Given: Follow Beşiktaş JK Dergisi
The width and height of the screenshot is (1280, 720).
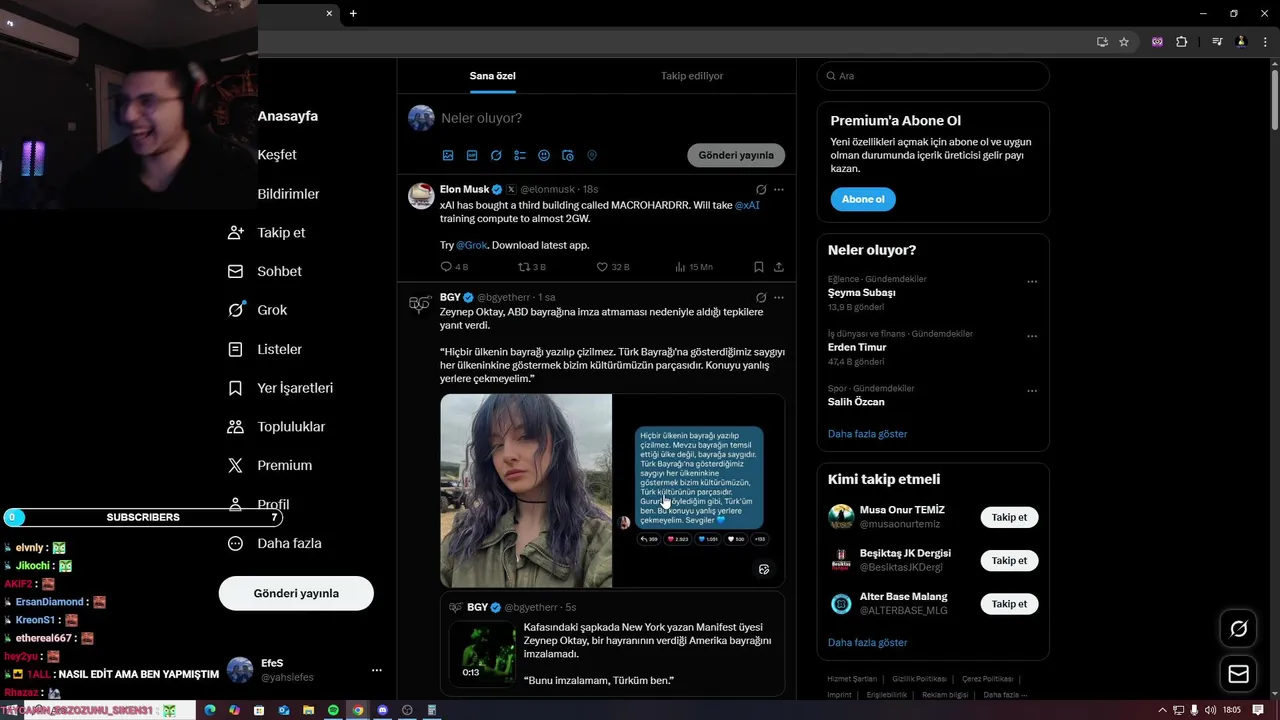Looking at the screenshot, I should (x=1009, y=560).
